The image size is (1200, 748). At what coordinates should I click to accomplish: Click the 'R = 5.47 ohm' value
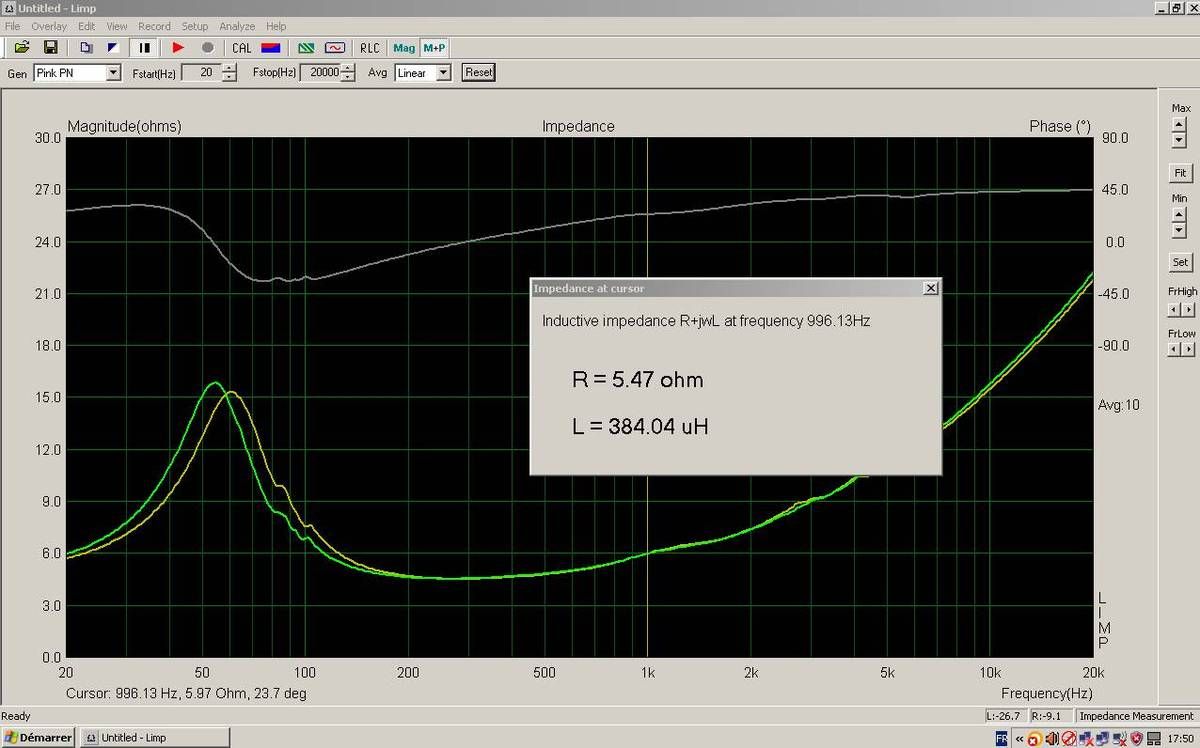[637, 380]
